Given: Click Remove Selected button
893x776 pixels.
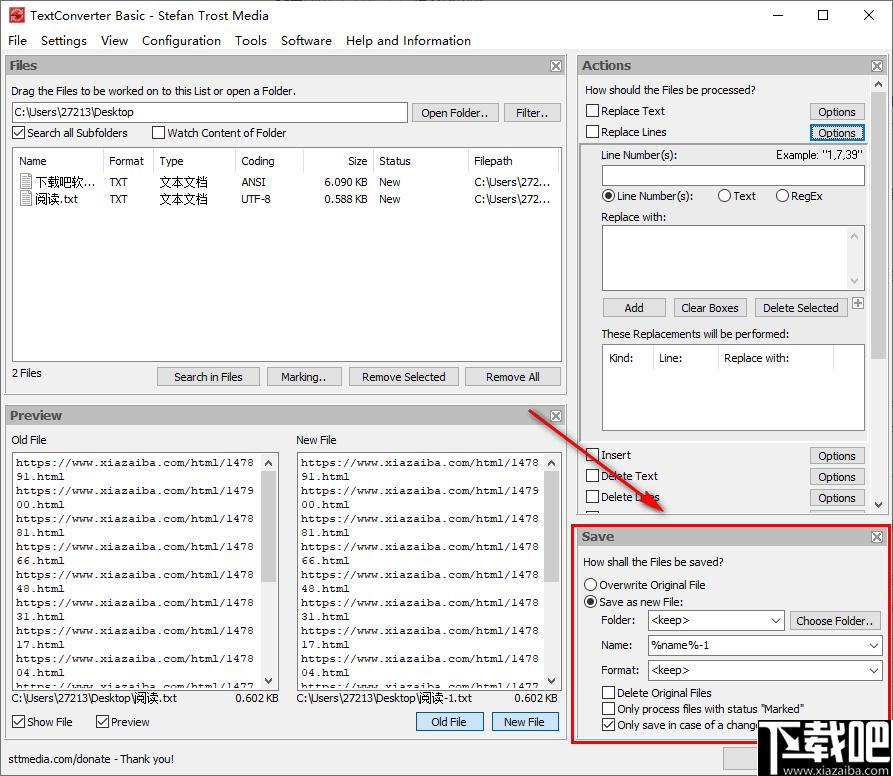Looking at the screenshot, I should pyautogui.click(x=404, y=377).
